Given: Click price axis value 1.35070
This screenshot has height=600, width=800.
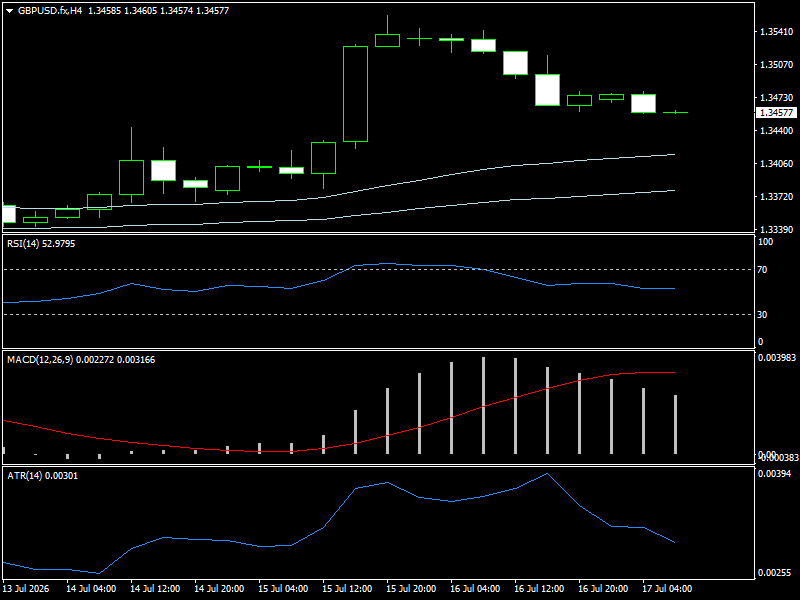Looking at the screenshot, I should pyautogui.click(x=777, y=65).
